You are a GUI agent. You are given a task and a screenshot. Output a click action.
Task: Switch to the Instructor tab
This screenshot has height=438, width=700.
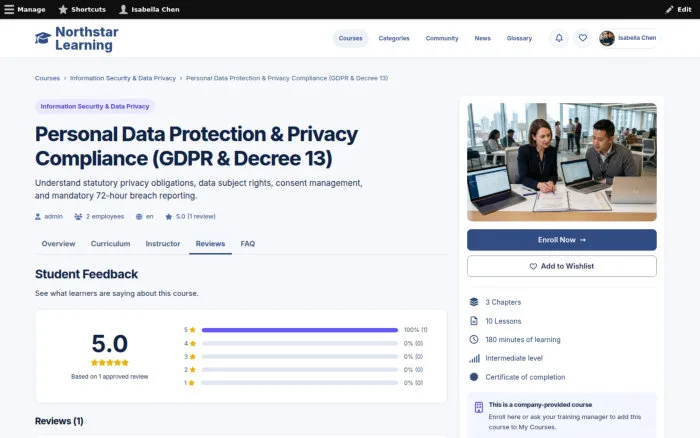click(163, 244)
